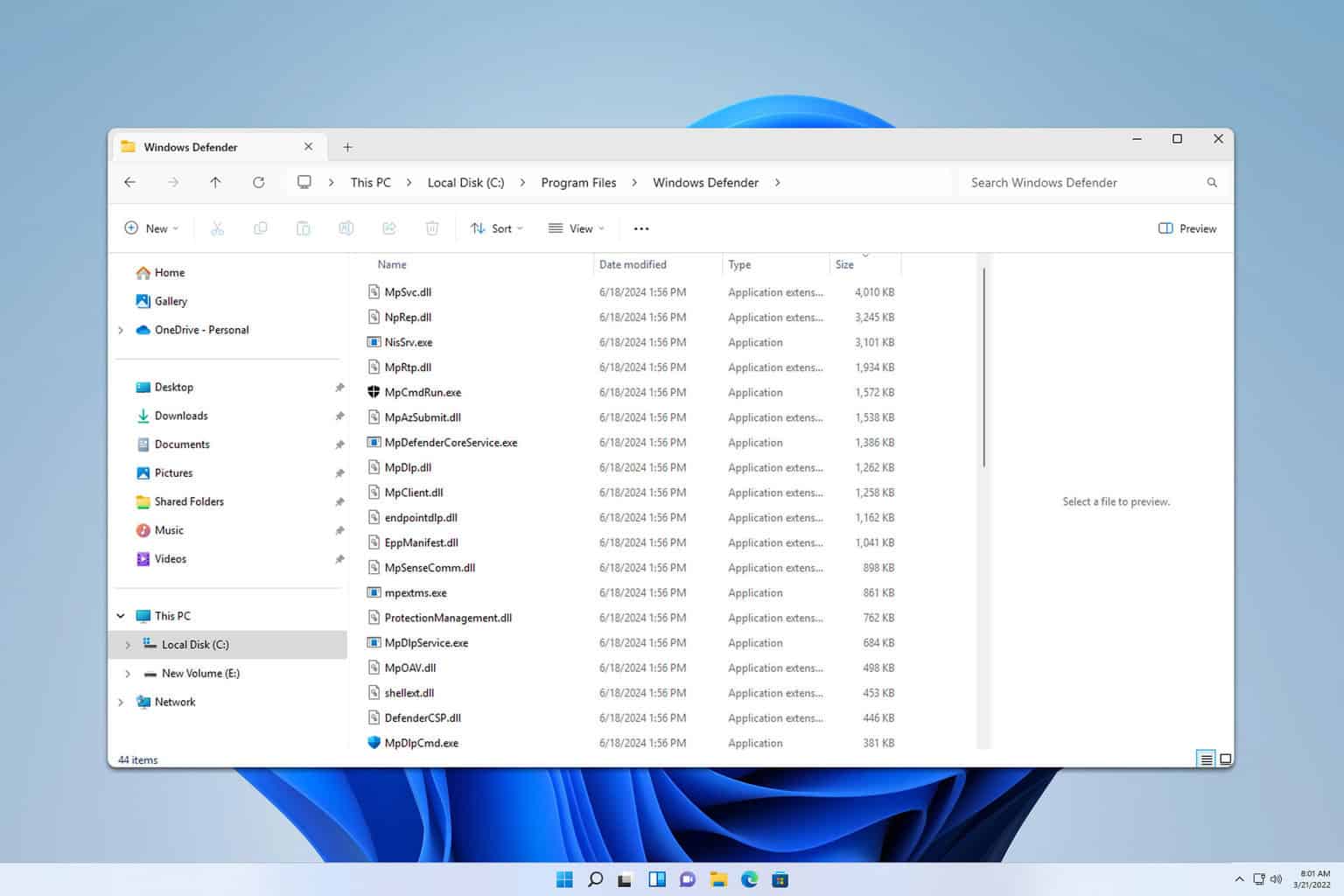1344x896 pixels.
Task: Expand the Sort dropdown
Action: [x=496, y=228]
